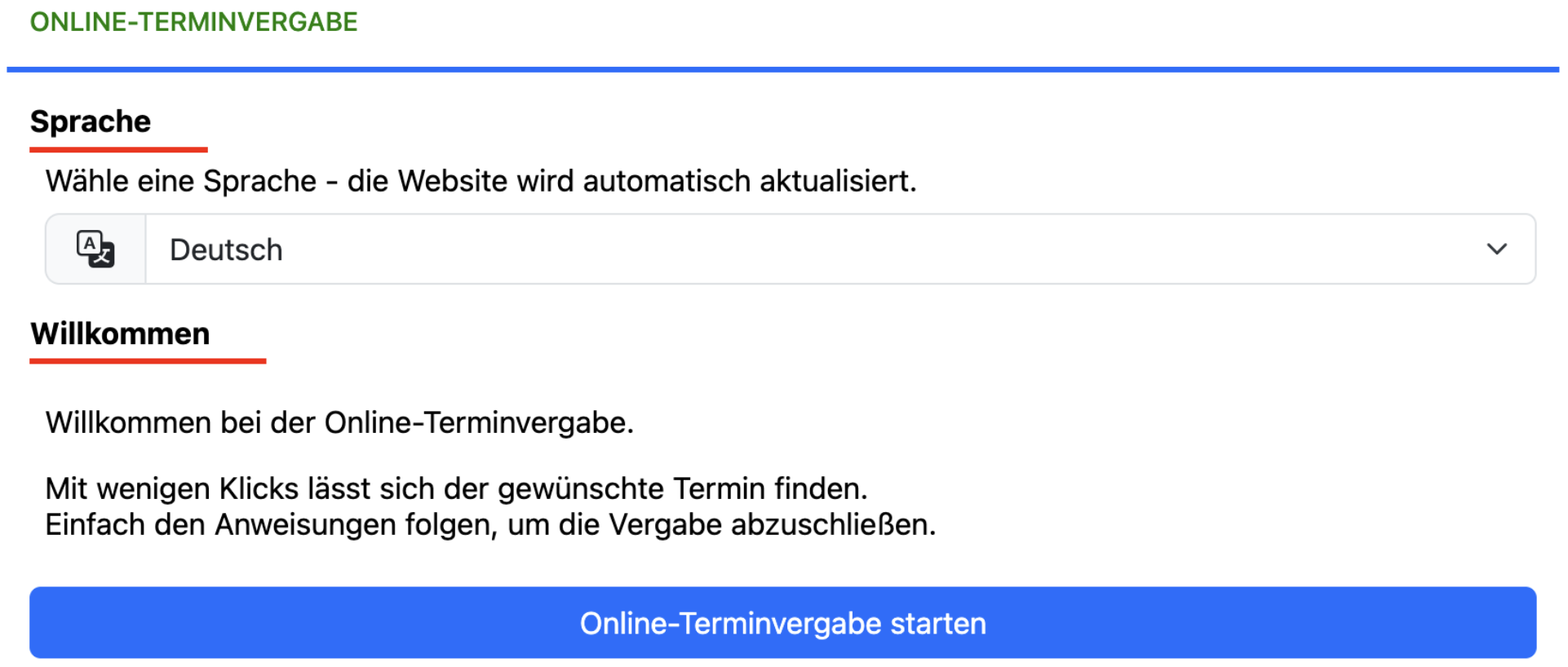Click the word "Deutsch" in the selector
The image size is (1568, 667).
[226, 250]
